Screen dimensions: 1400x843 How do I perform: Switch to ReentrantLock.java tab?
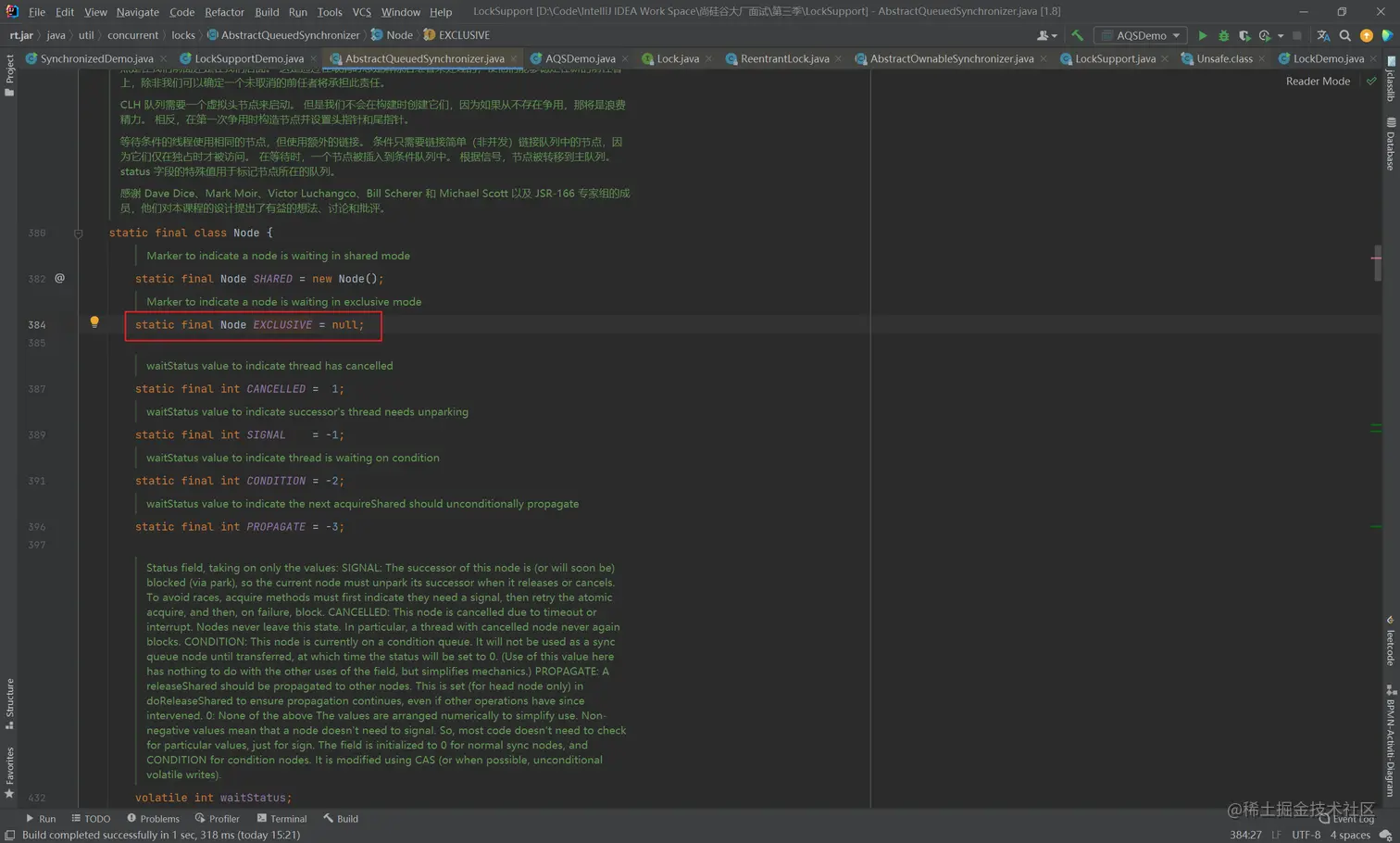tap(784, 58)
